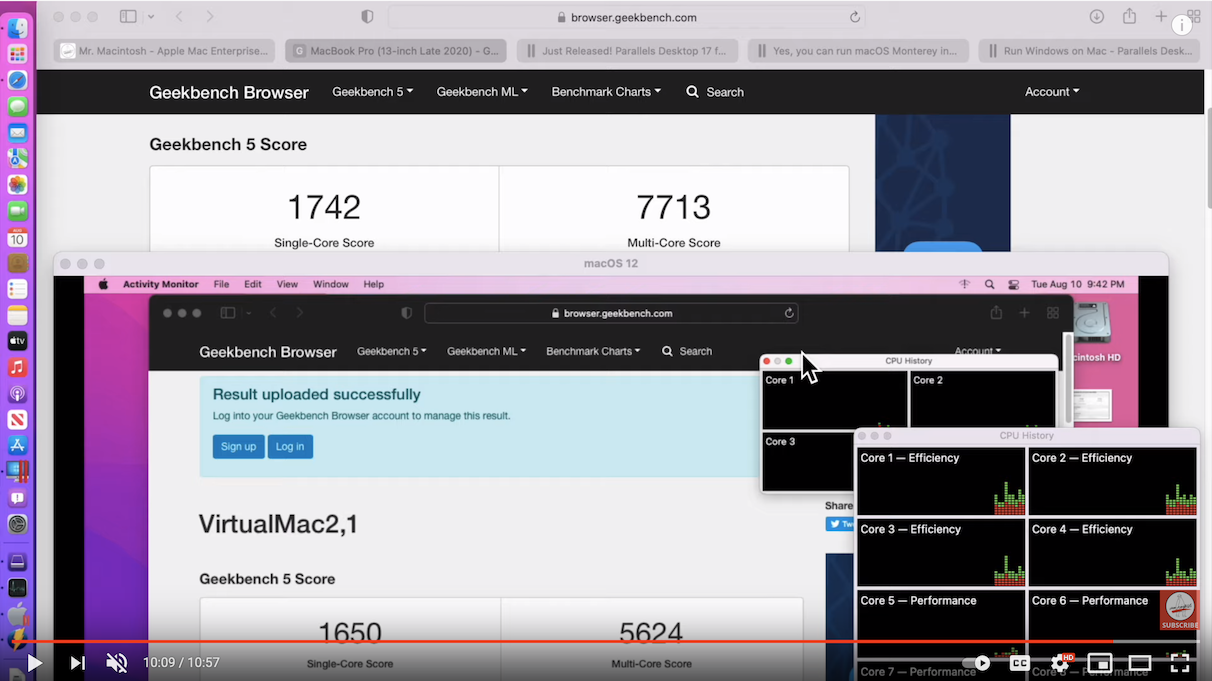Open Account dropdown in outer page
This screenshot has width=1212, height=681.
pos(1052,92)
